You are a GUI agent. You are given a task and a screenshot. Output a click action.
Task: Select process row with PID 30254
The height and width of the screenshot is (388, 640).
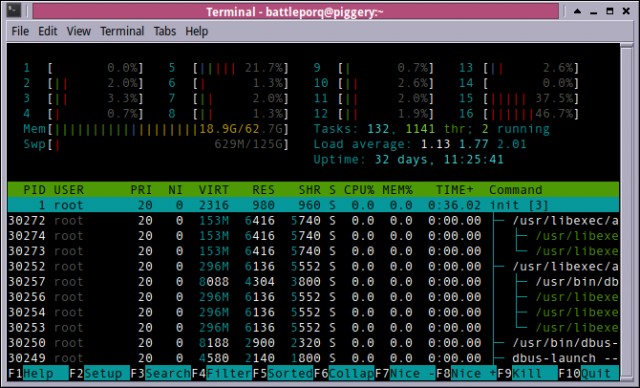tap(313, 312)
